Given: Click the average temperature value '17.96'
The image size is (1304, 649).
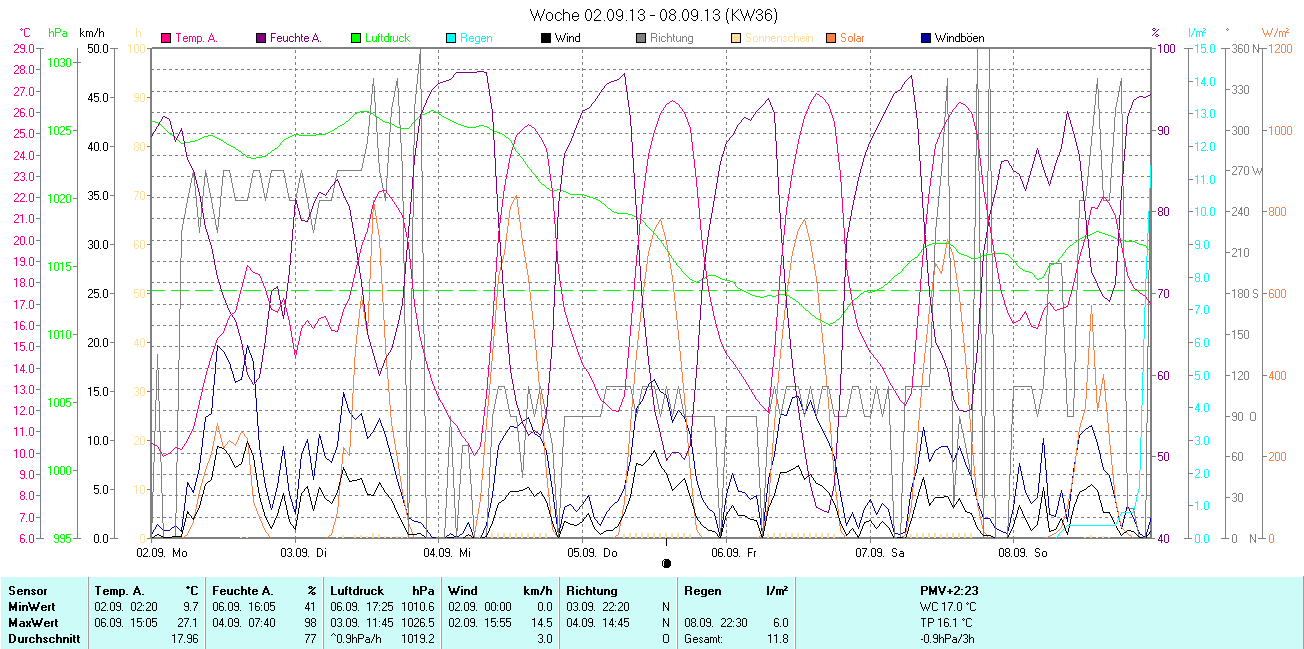Looking at the screenshot, I should (185, 638).
